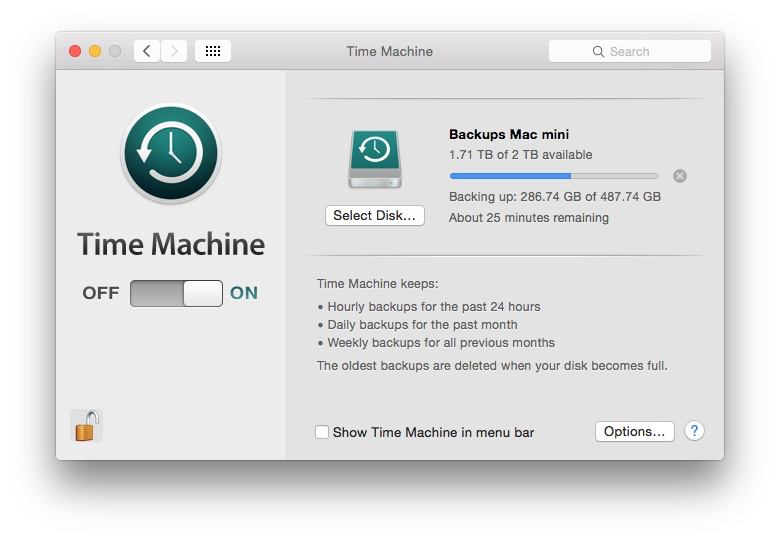780x540 pixels.
Task: Close the window with the red button
Action: (x=75, y=51)
